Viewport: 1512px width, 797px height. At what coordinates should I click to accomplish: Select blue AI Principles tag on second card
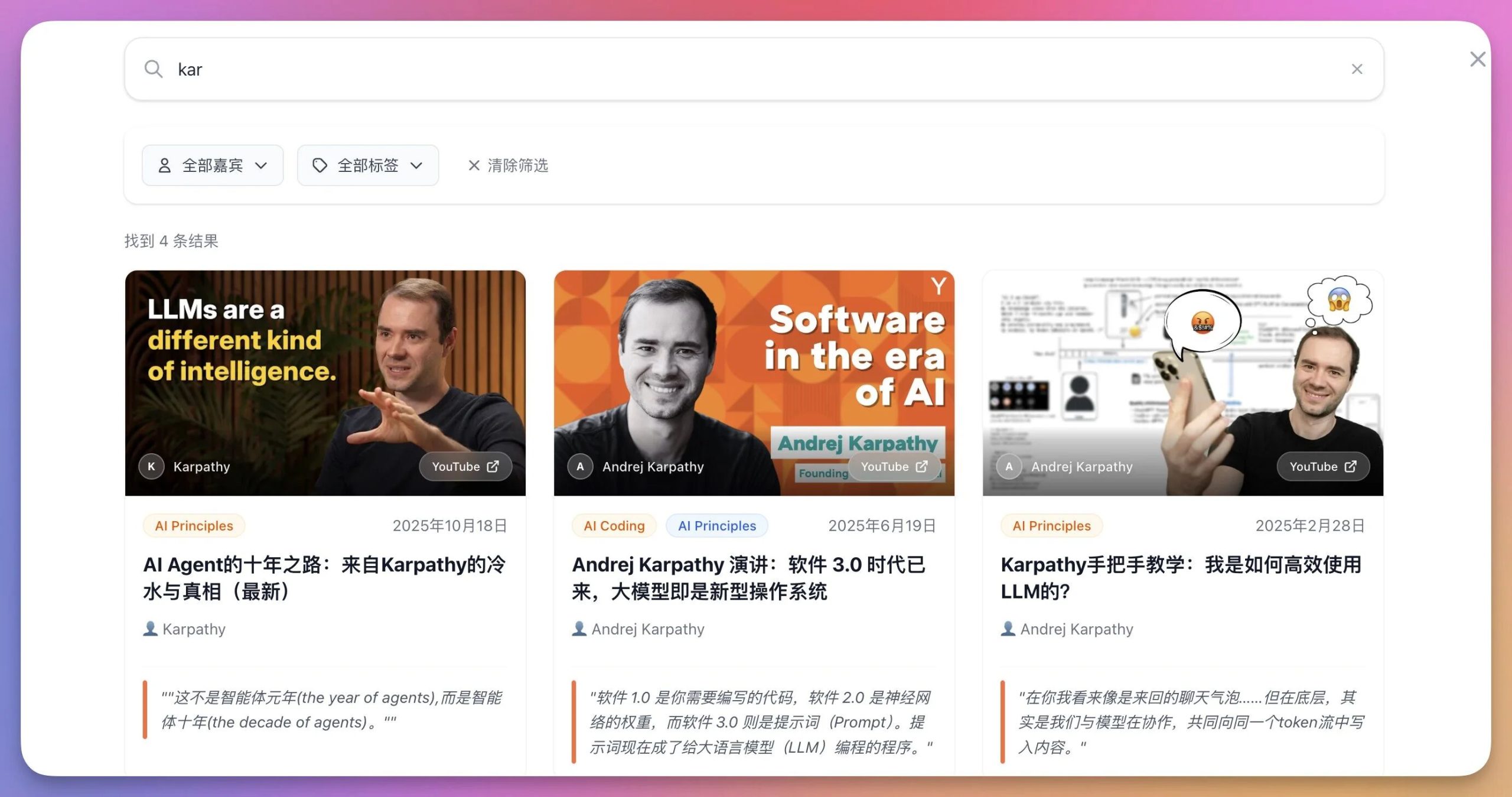pyautogui.click(x=716, y=526)
